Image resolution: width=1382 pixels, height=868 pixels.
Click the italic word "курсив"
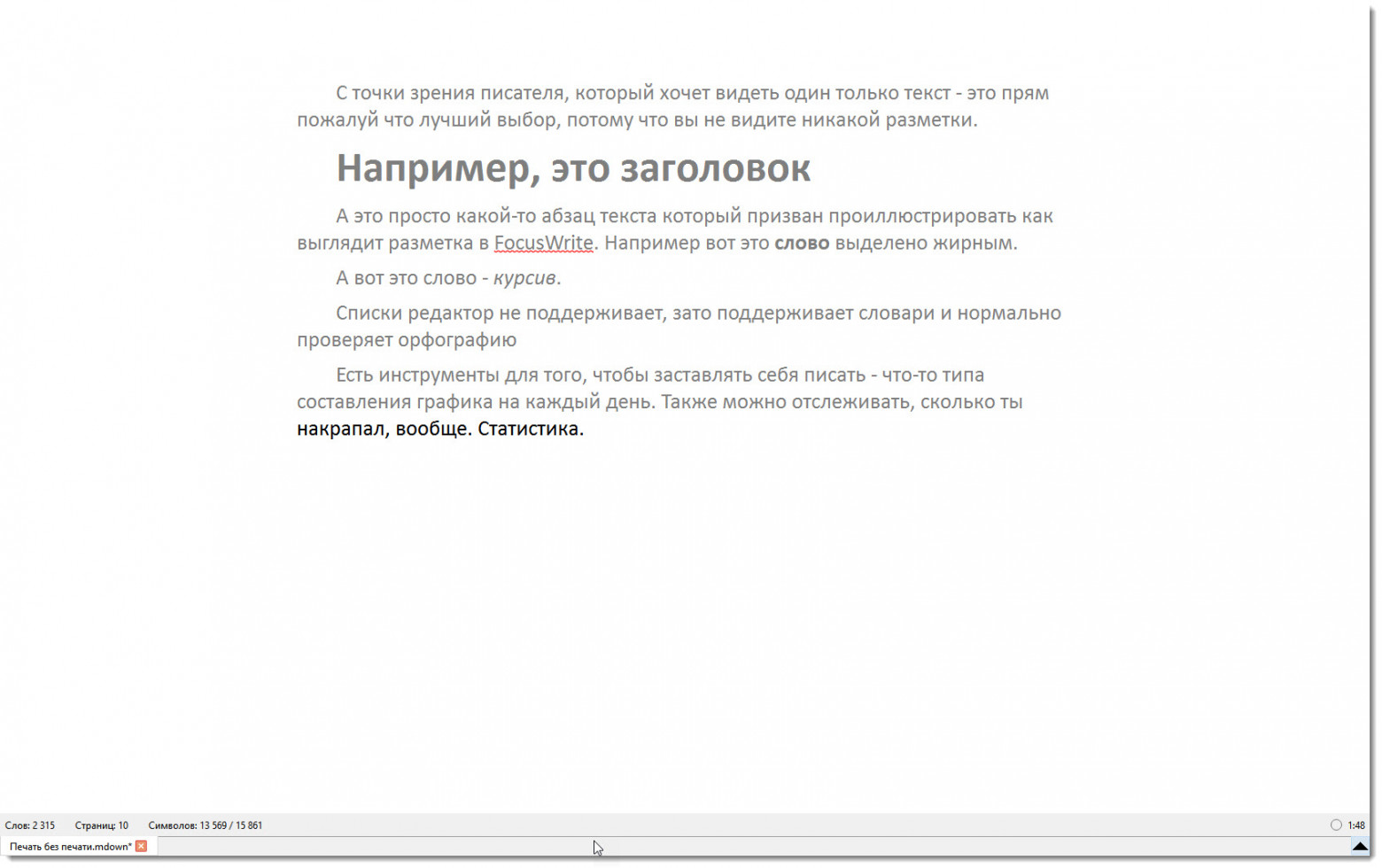[525, 277]
